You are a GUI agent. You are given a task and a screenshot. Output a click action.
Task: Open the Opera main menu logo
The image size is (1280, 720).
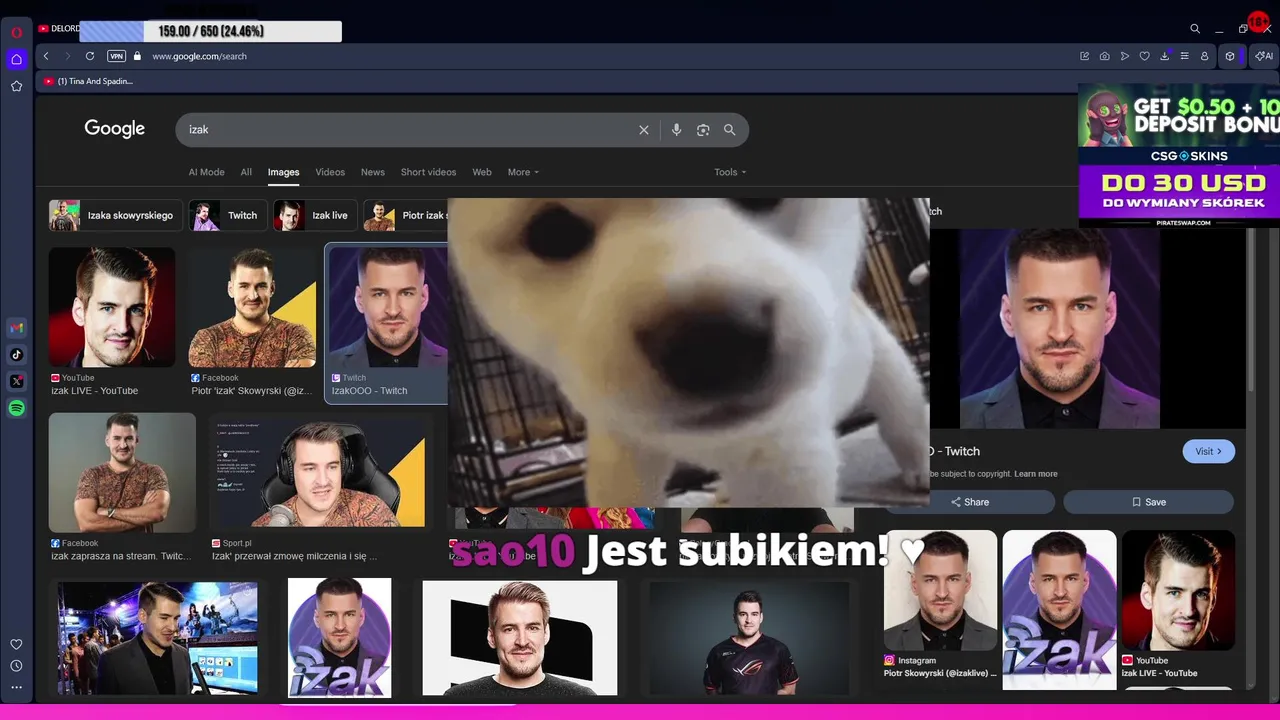(16, 32)
